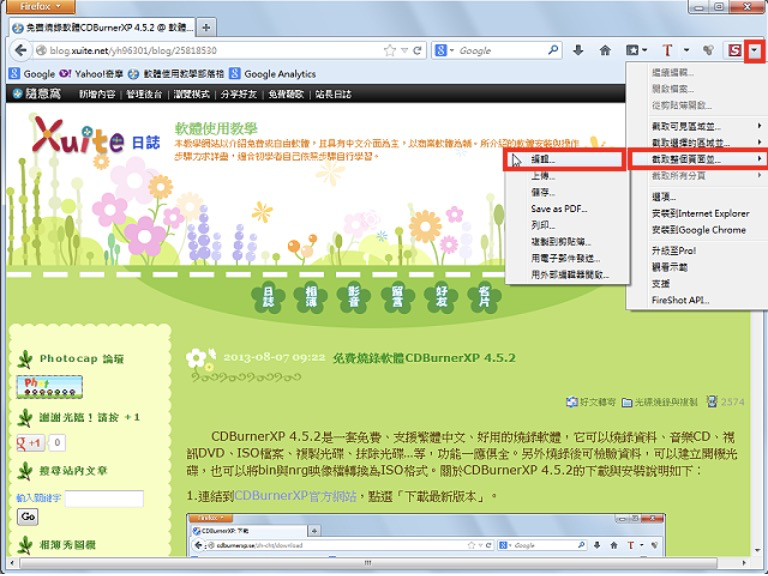Click the 瀏覽模式 link

(192, 94)
